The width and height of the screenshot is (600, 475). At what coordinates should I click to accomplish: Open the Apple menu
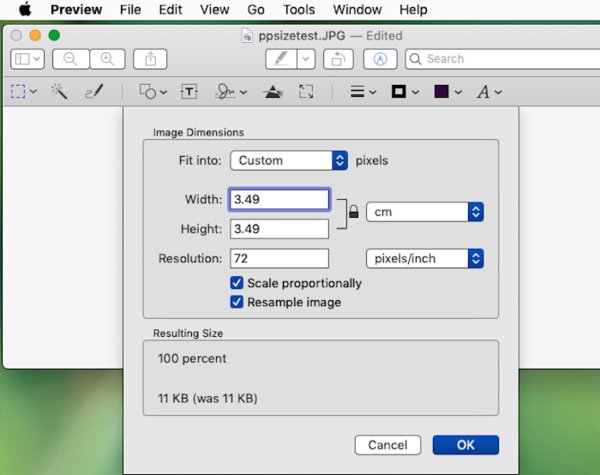(x=22, y=10)
